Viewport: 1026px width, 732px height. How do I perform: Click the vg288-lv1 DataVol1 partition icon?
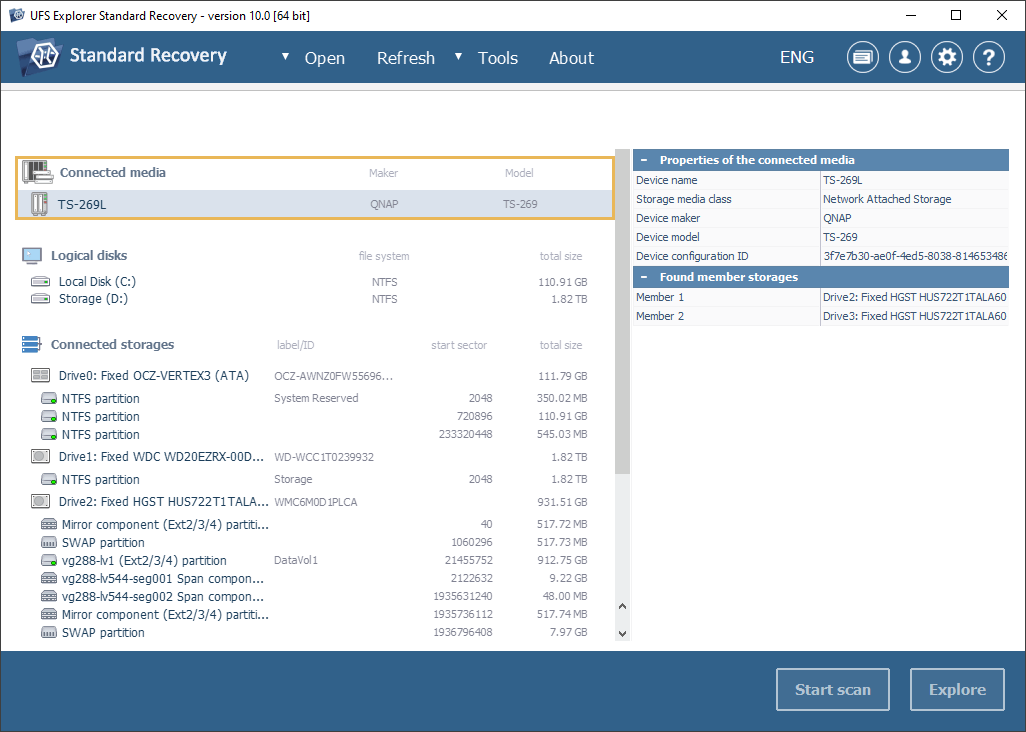click(49, 561)
